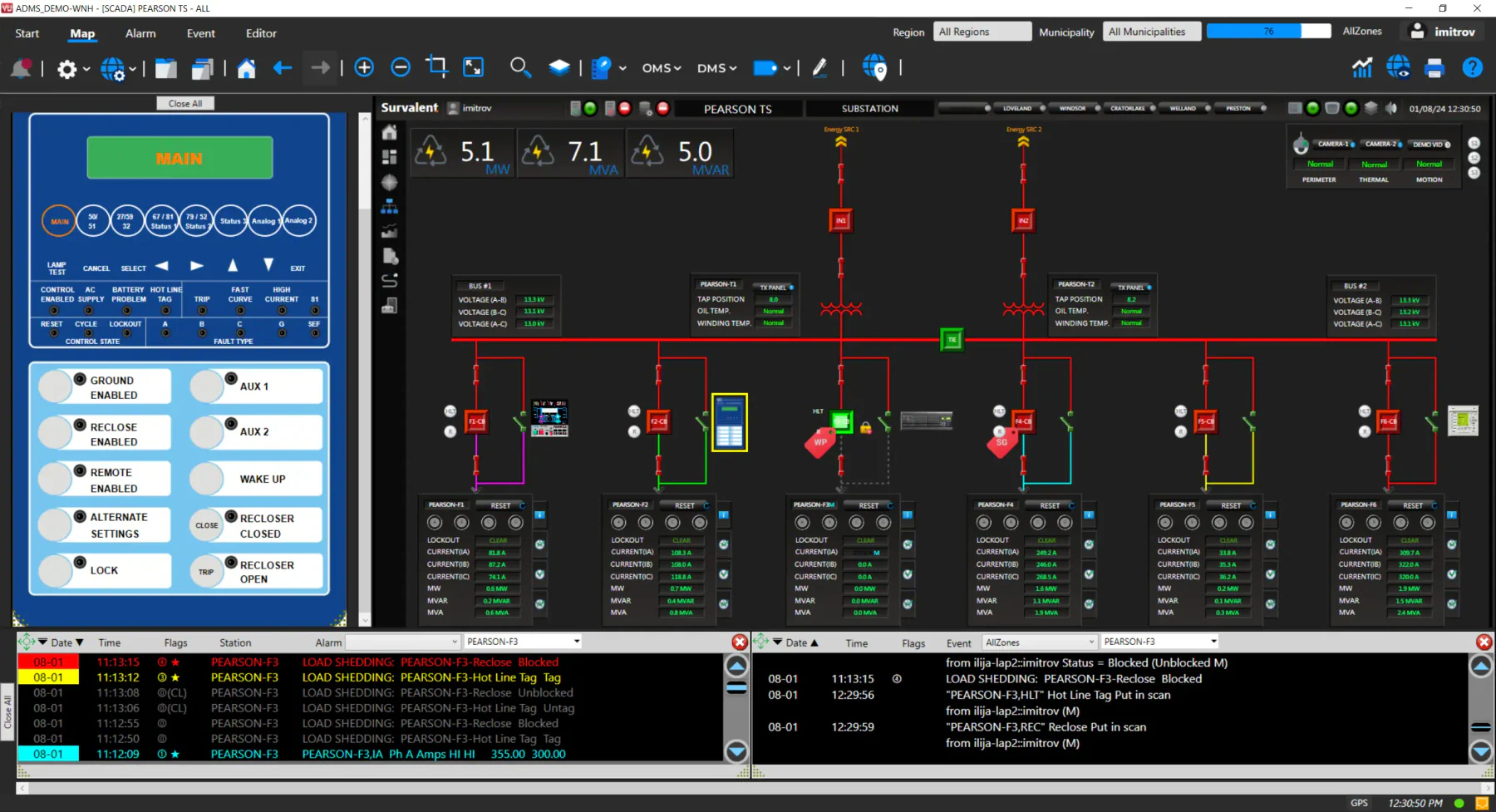
Task: Click the fit-to-screen expand icon
Action: click(x=474, y=67)
